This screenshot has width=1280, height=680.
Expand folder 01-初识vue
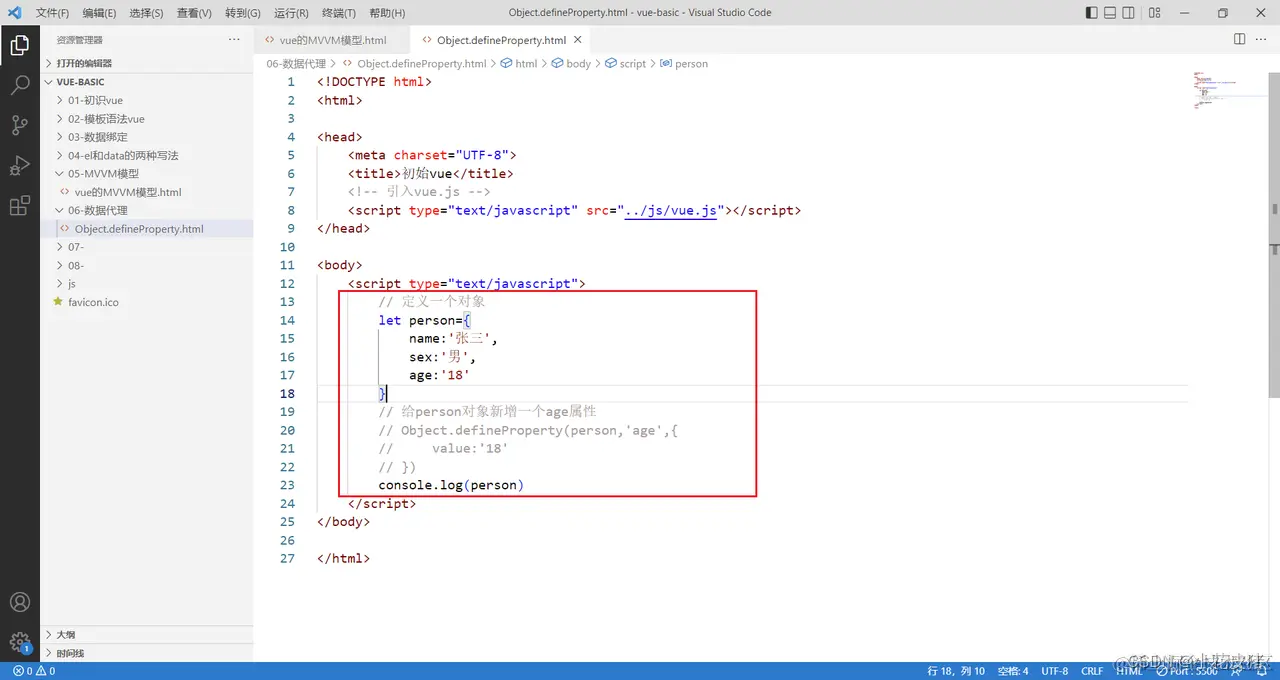coord(147,100)
